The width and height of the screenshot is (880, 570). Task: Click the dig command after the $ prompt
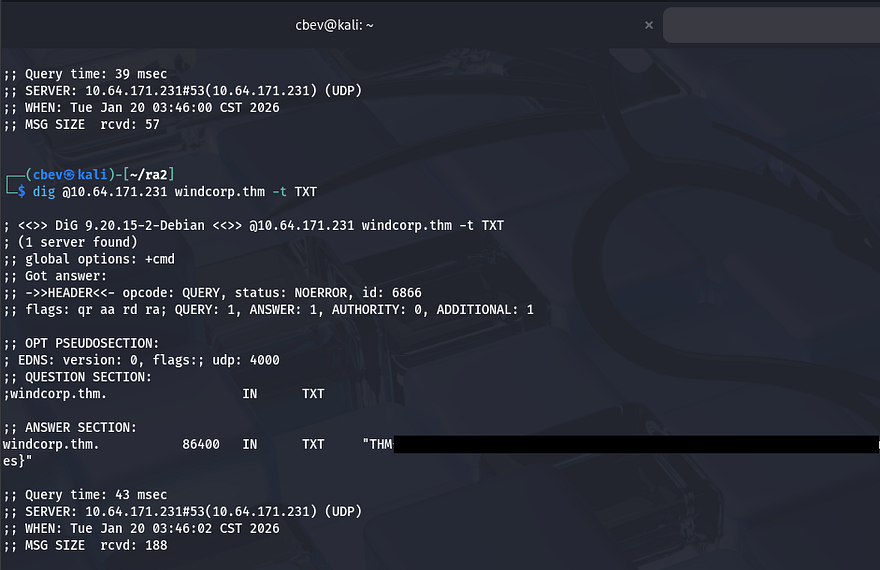pyautogui.click(x=43, y=191)
